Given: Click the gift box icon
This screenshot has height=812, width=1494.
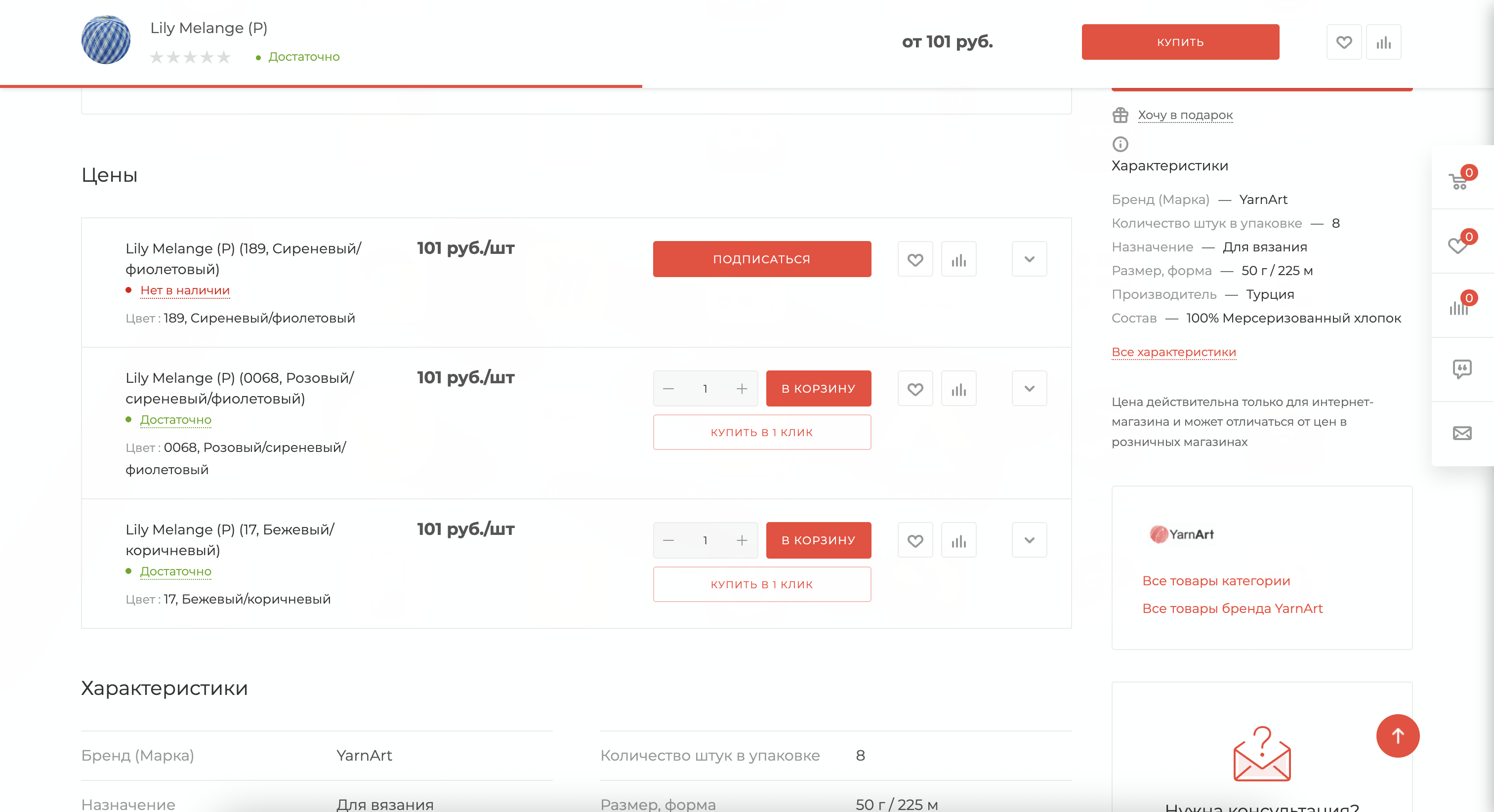Looking at the screenshot, I should tap(1120, 115).
